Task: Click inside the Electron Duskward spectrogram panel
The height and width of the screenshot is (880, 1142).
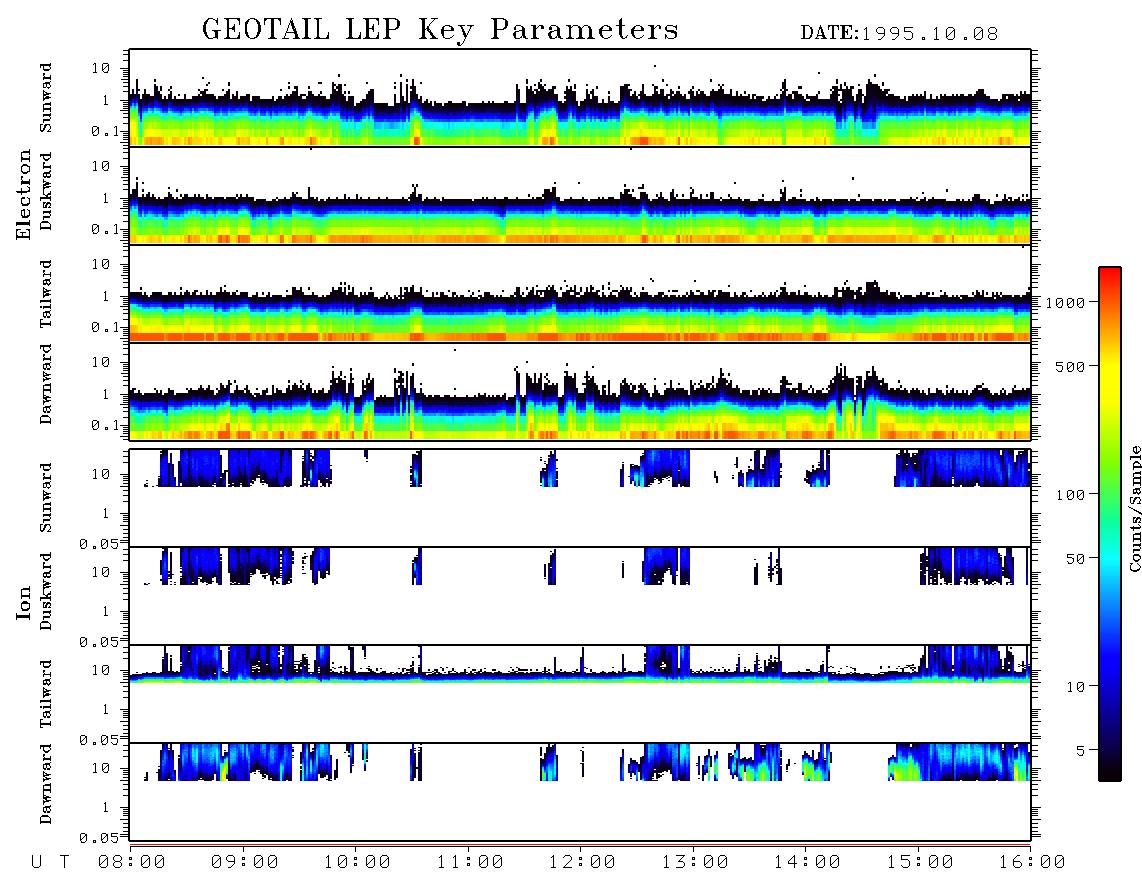Action: 580,195
